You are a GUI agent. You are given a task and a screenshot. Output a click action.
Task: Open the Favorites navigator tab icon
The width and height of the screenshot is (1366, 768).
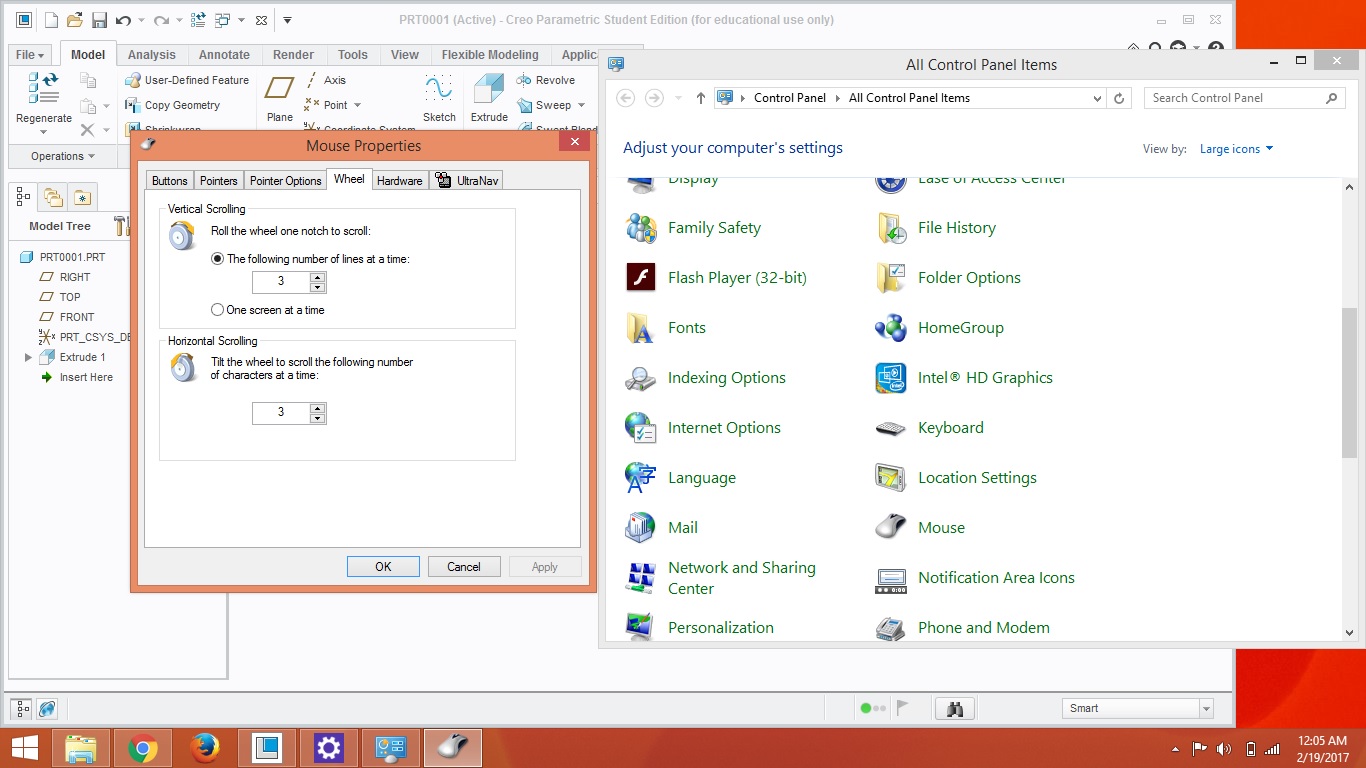point(81,197)
